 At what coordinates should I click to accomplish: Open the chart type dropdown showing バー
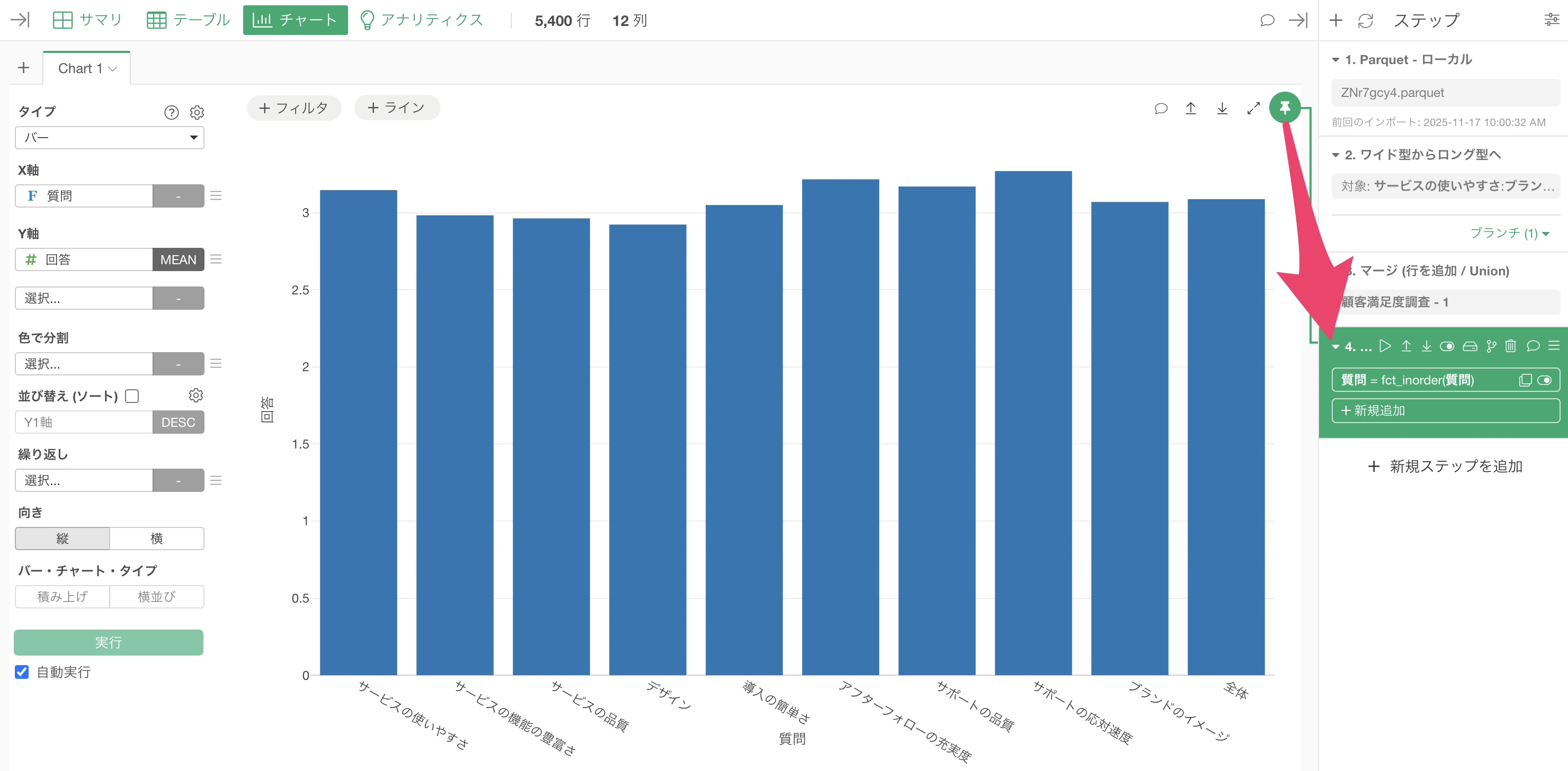tap(110, 138)
